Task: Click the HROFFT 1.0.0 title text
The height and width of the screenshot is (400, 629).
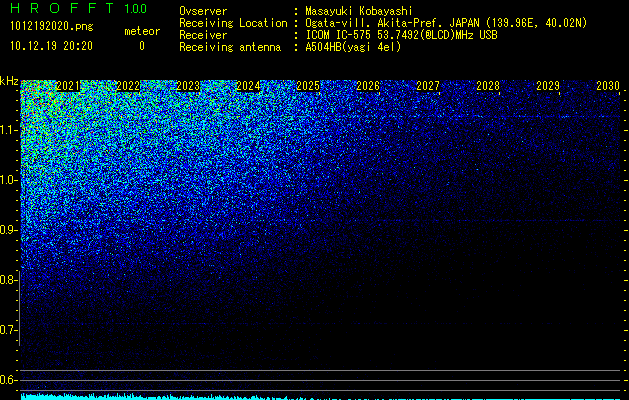Action: (x=78, y=8)
